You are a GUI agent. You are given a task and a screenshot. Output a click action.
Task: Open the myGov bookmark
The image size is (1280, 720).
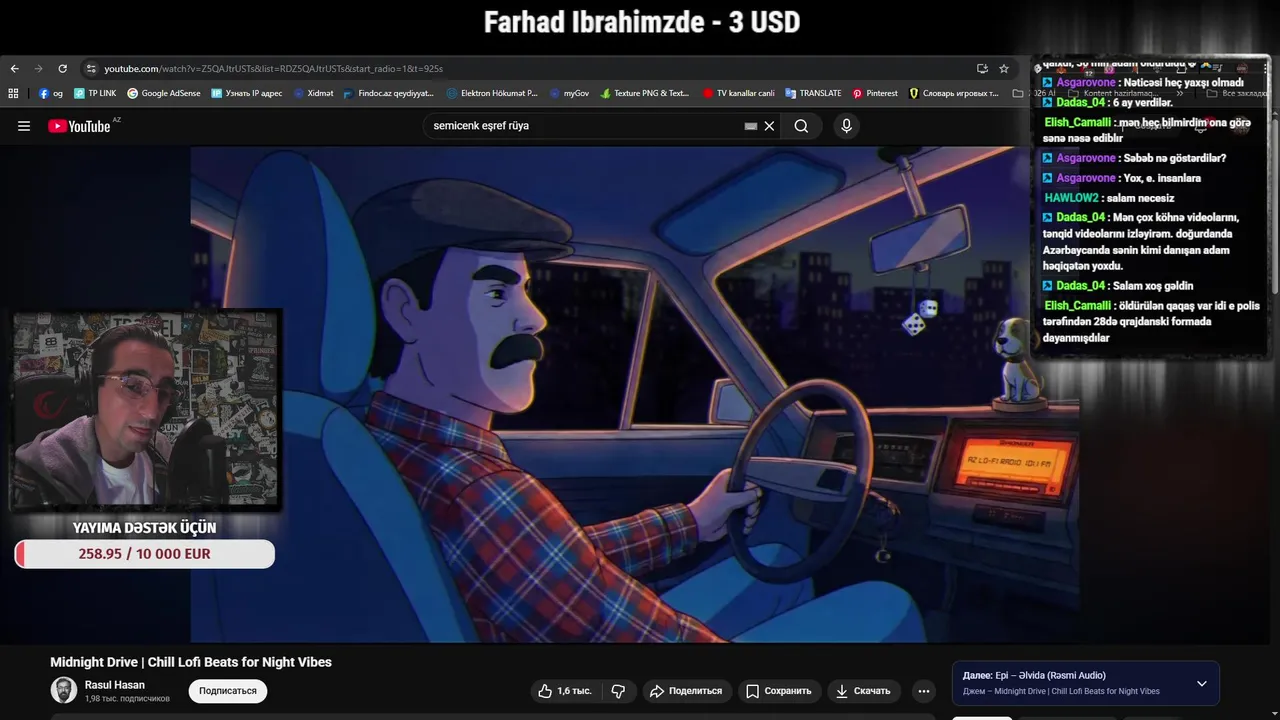click(569, 93)
